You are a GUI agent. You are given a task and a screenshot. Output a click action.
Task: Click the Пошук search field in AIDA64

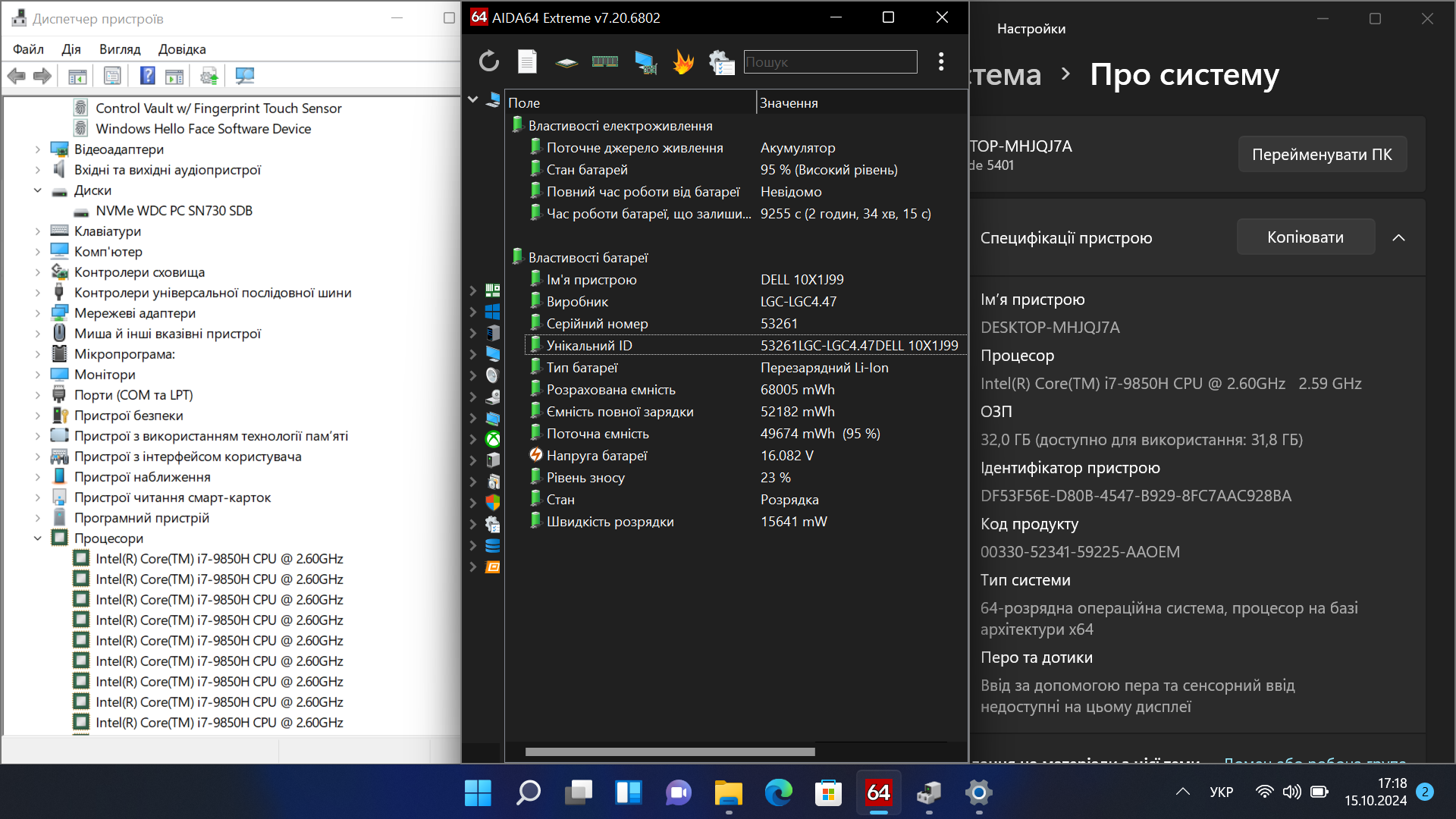pyautogui.click(x=830, y=62)
